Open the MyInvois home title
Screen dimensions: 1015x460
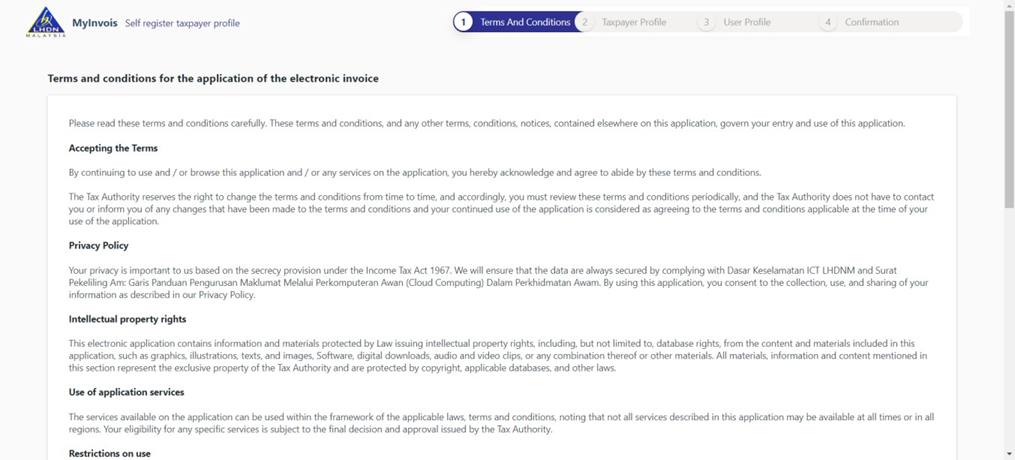pos(95,23)
